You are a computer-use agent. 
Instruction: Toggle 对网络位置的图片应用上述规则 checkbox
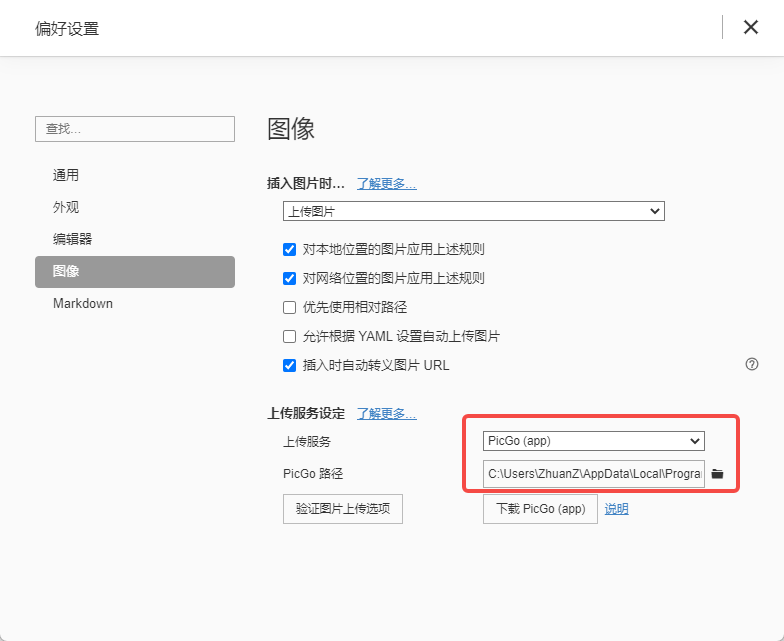(x=290, y=278)
